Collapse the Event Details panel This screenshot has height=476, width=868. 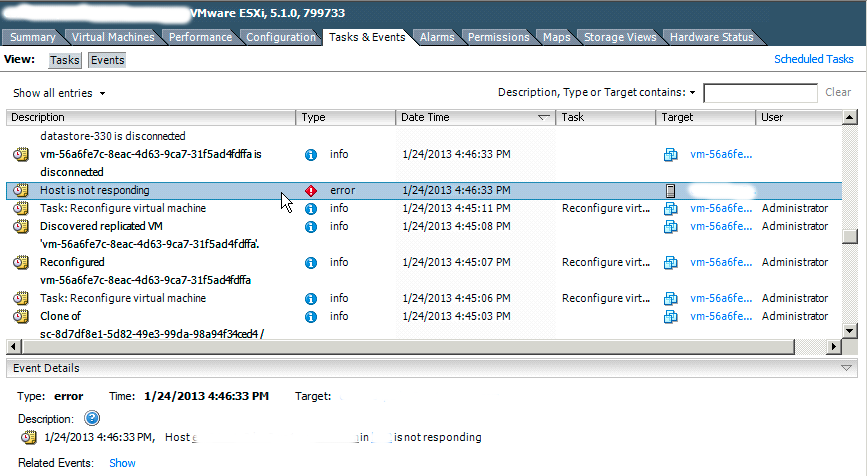[x=848, y=368]
